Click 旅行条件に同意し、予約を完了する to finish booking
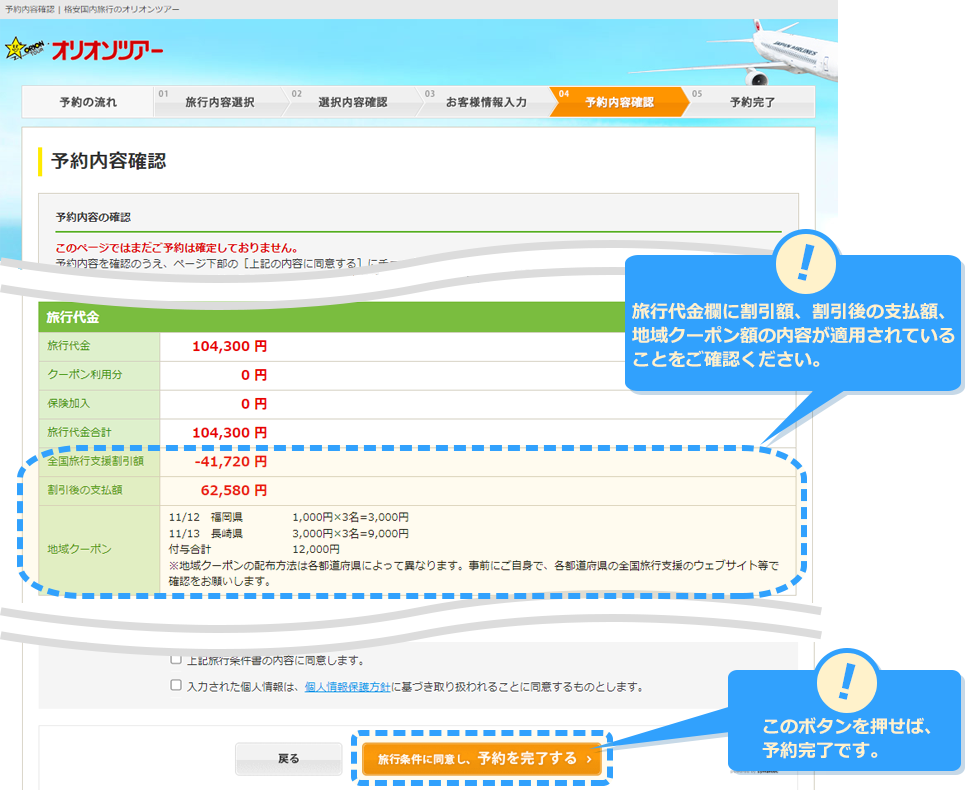The width and height of the screenshot is (965, 790). (x=484, y=759)
